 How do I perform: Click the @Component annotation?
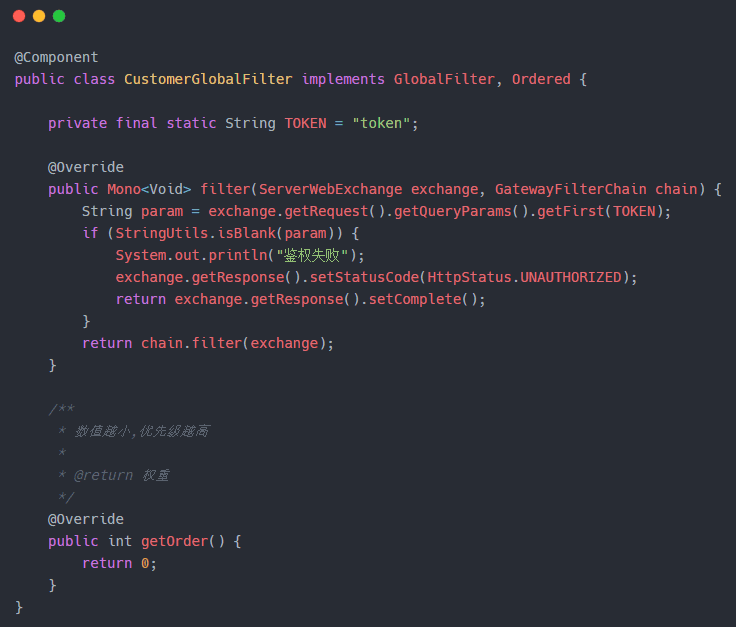56,57
